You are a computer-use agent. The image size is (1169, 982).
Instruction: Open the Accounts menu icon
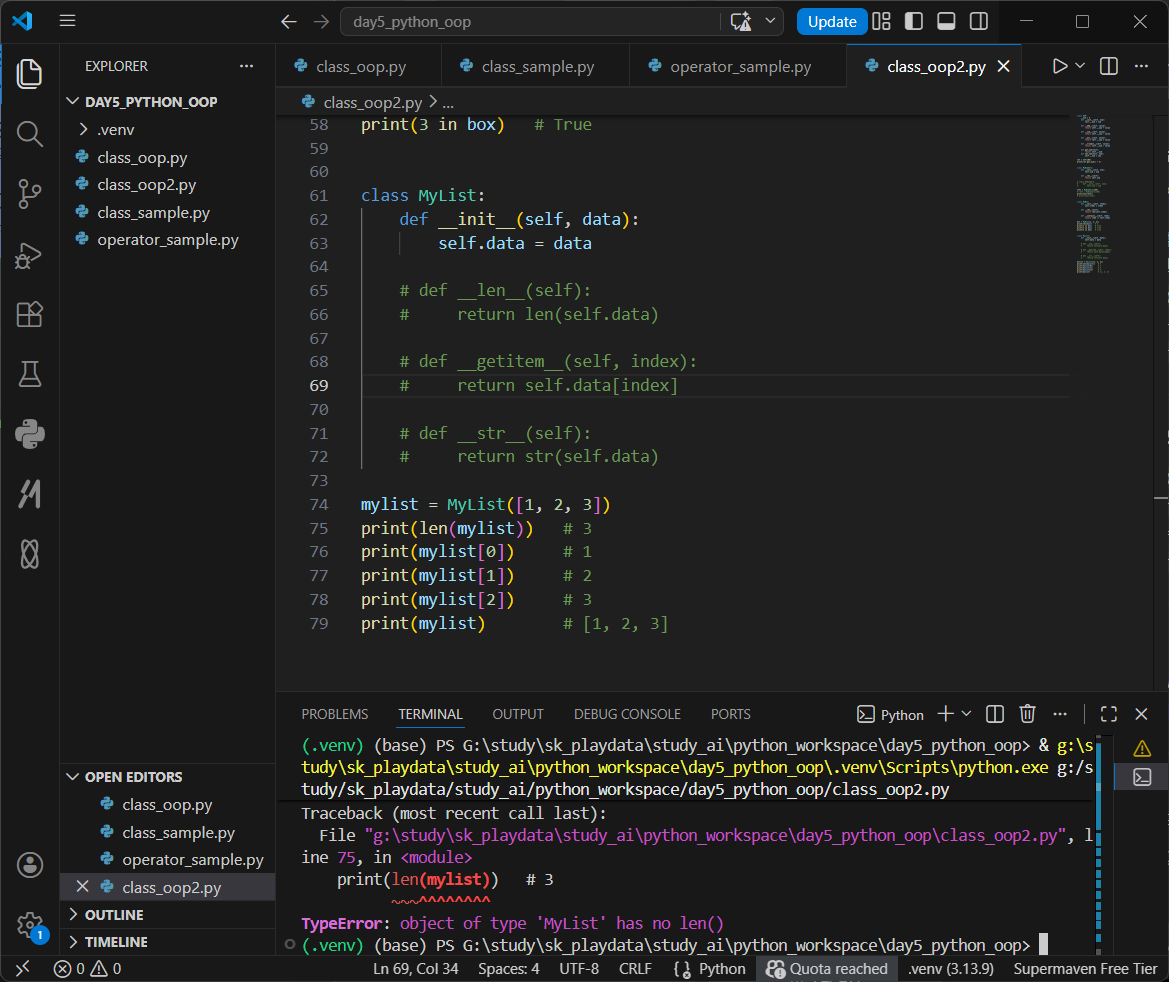29,865
